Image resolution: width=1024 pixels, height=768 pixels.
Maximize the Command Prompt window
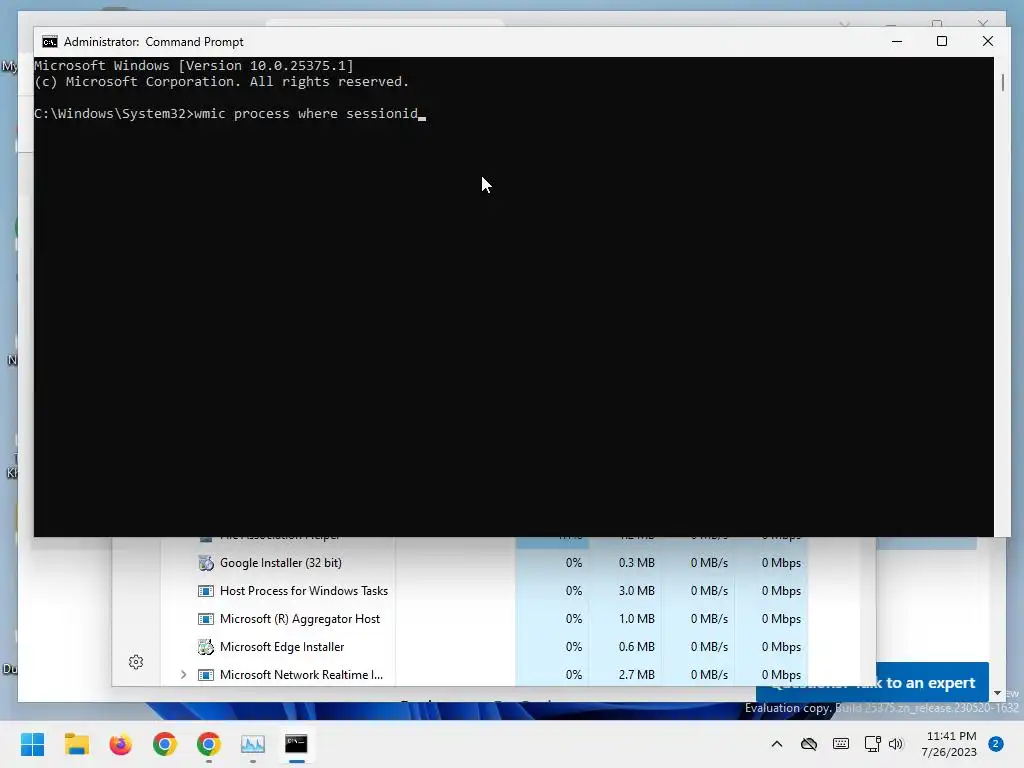pyautogui.click(x=942, y=41)
